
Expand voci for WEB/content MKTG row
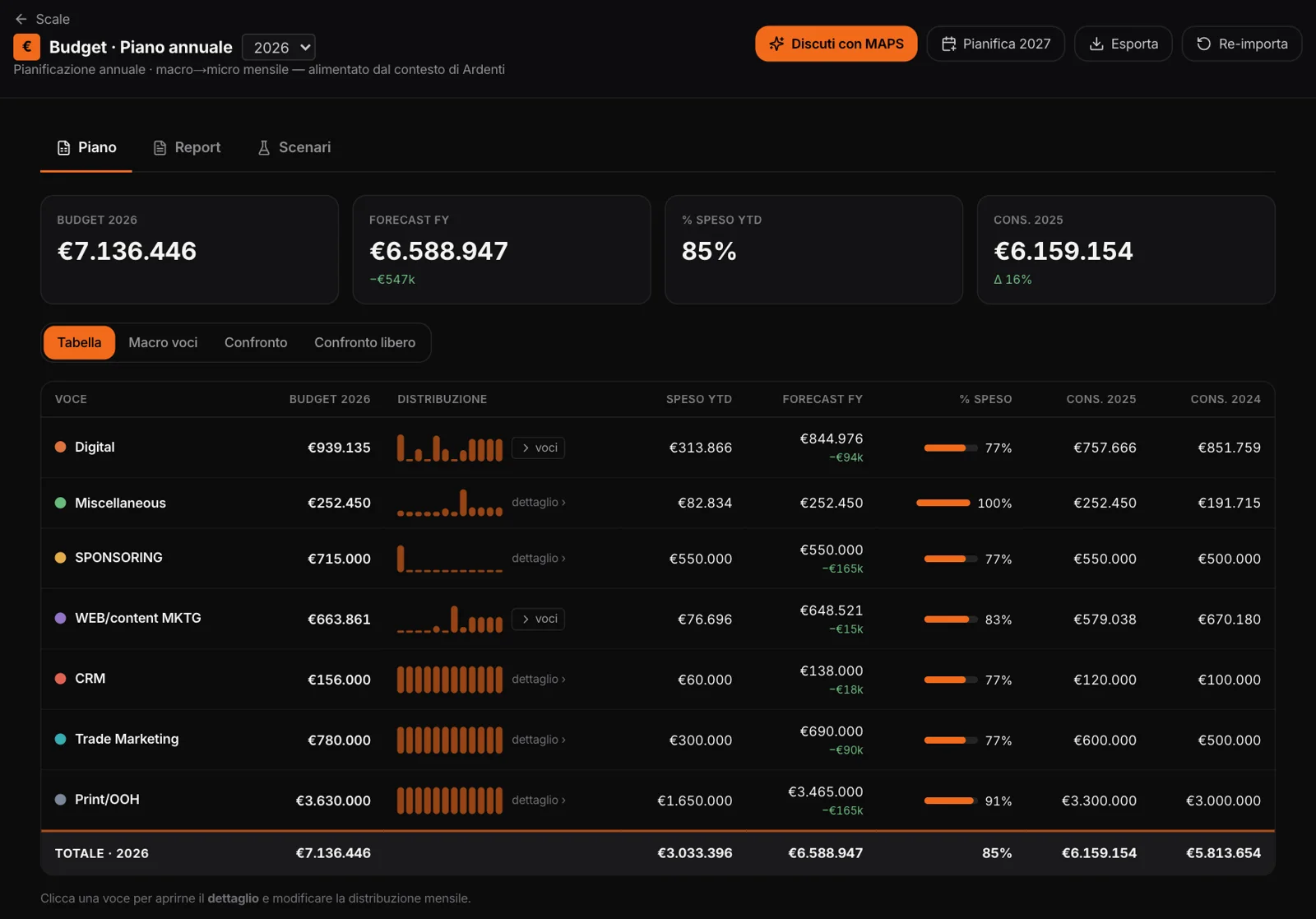(x=538, y=619)
